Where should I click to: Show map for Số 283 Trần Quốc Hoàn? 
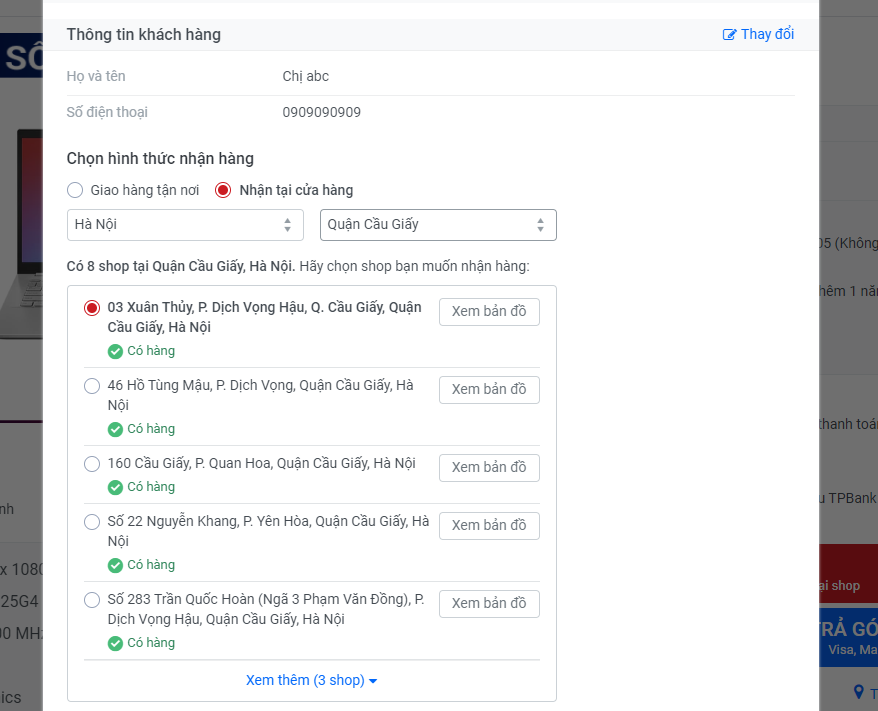489,603
